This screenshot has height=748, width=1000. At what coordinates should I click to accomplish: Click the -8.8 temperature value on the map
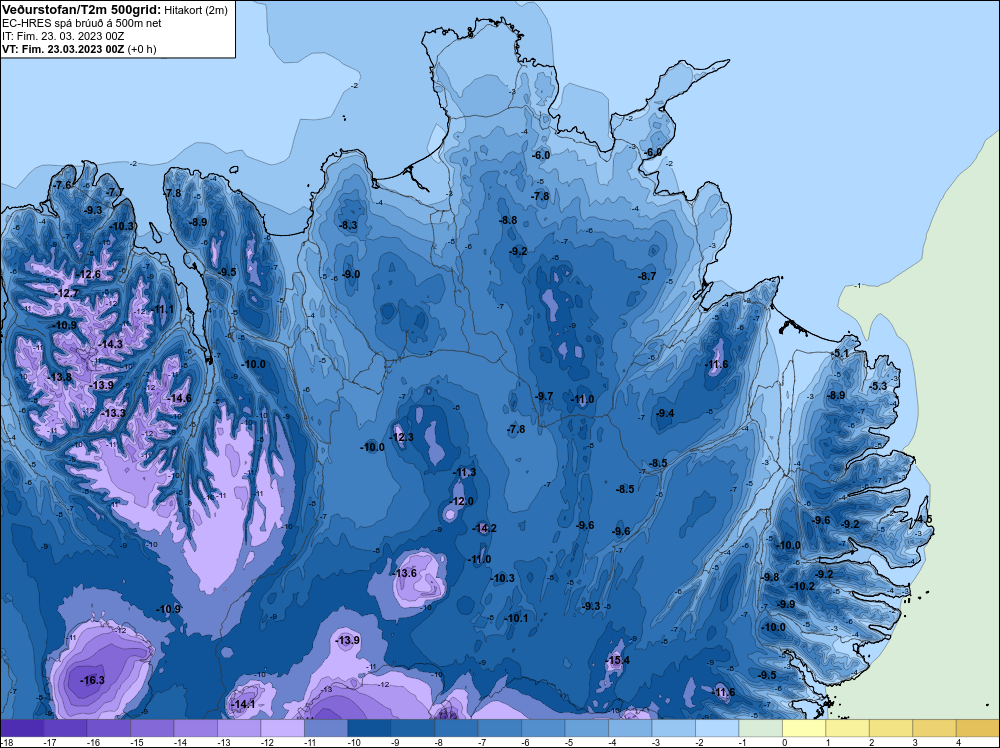coord(507,220)
